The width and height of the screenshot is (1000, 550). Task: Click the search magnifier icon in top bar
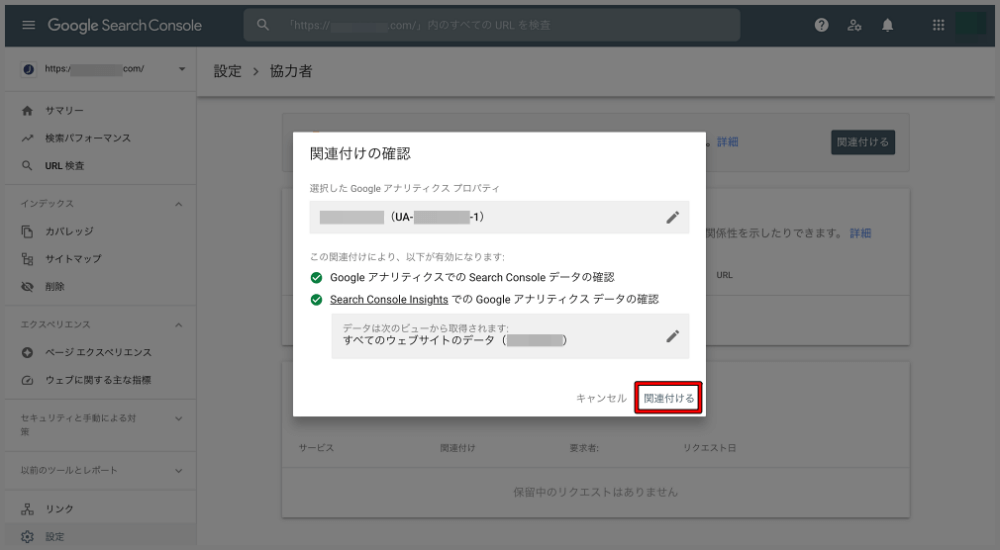263,25
